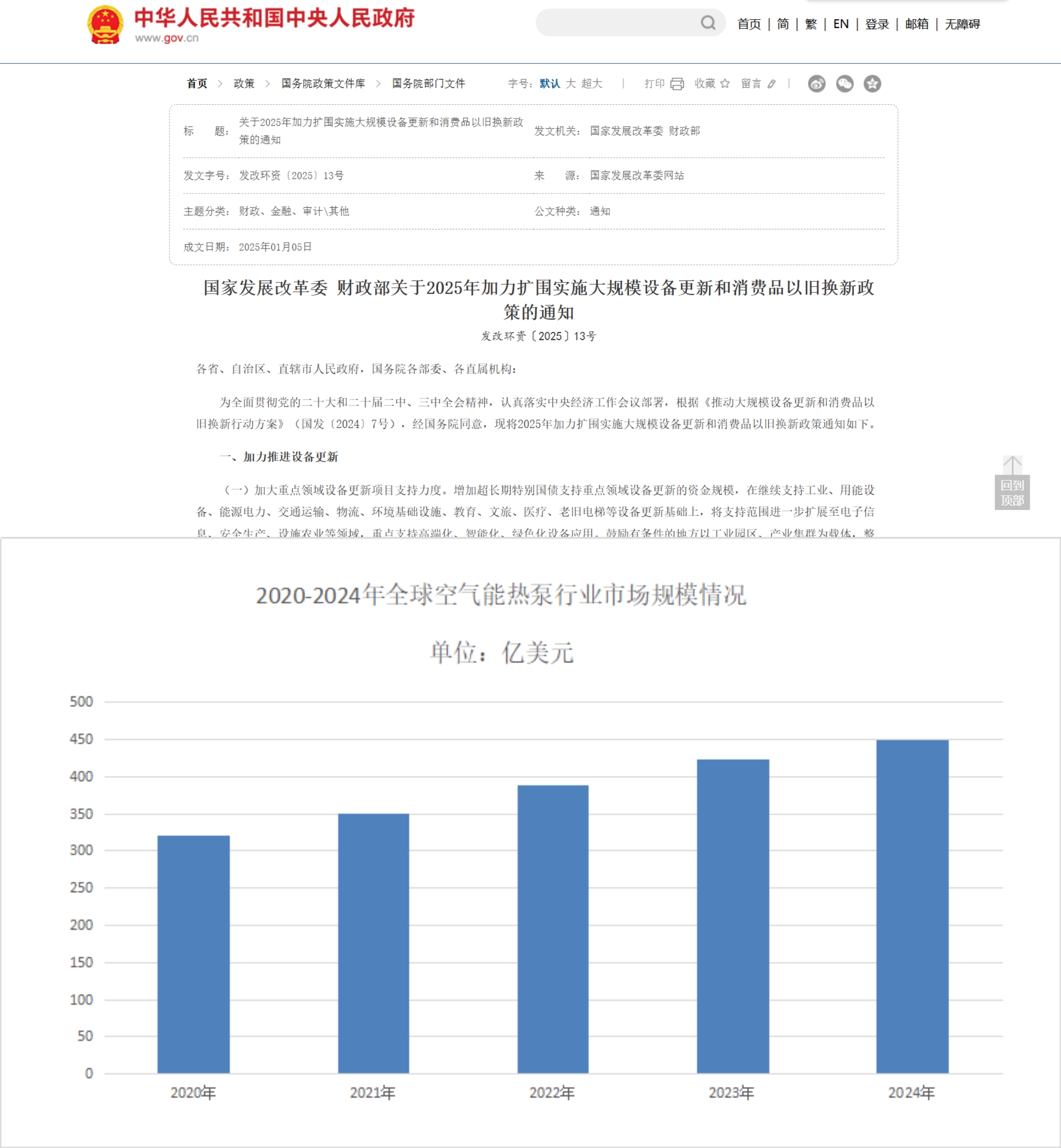Screen dimensions: 1061x1148
Task: Click the 发改环资〔2025〕13号 value in the metadata table
Action: click(x=292, y=176)
